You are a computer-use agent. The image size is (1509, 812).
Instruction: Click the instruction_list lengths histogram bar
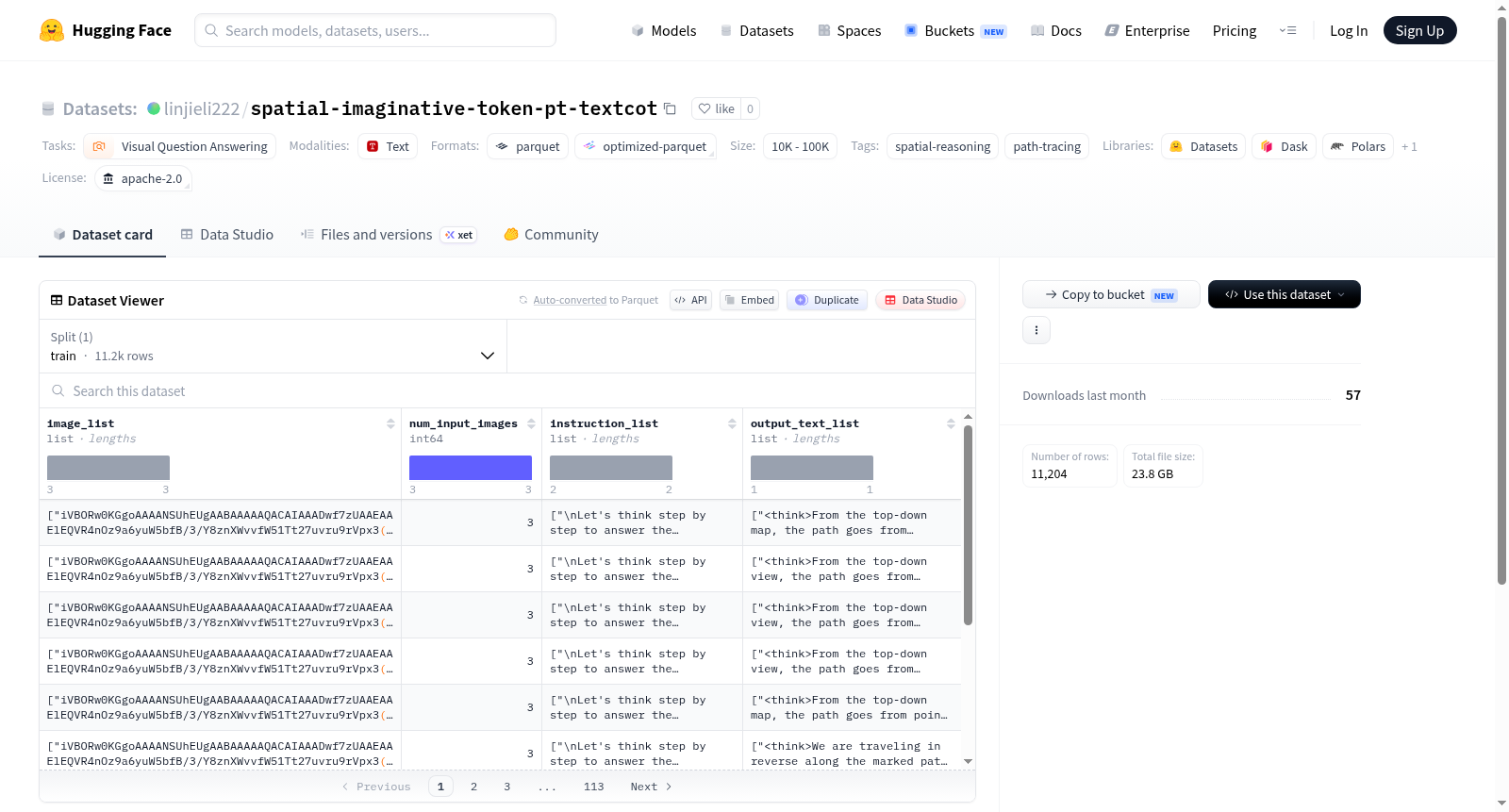[611, 468]
